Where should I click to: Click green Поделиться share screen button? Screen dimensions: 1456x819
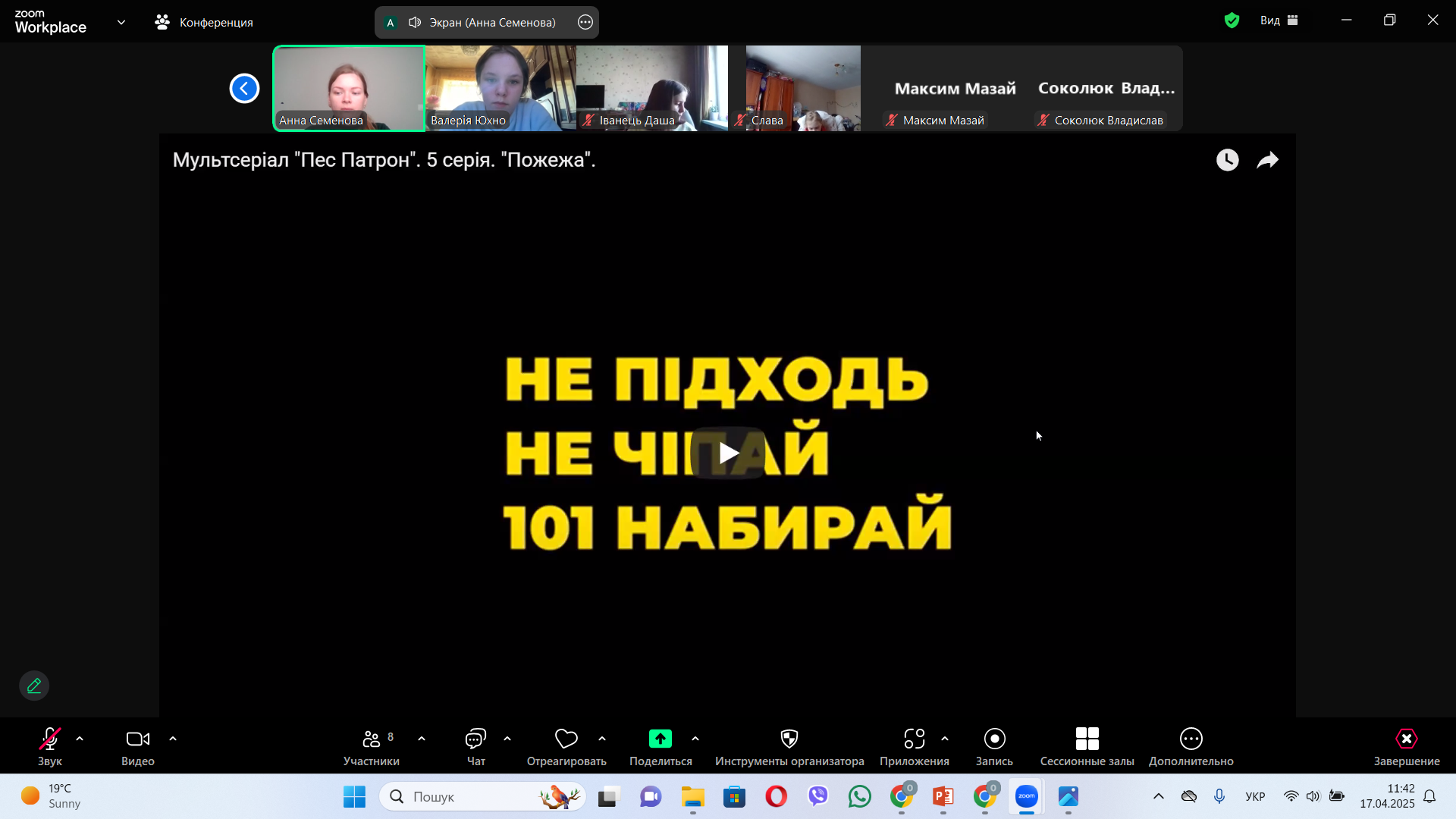661,747
